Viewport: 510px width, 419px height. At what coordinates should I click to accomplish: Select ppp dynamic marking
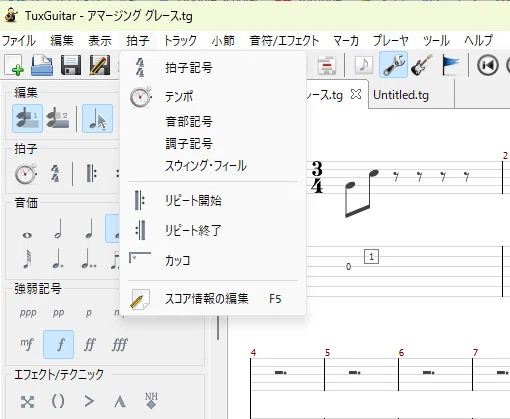[28, 313]
